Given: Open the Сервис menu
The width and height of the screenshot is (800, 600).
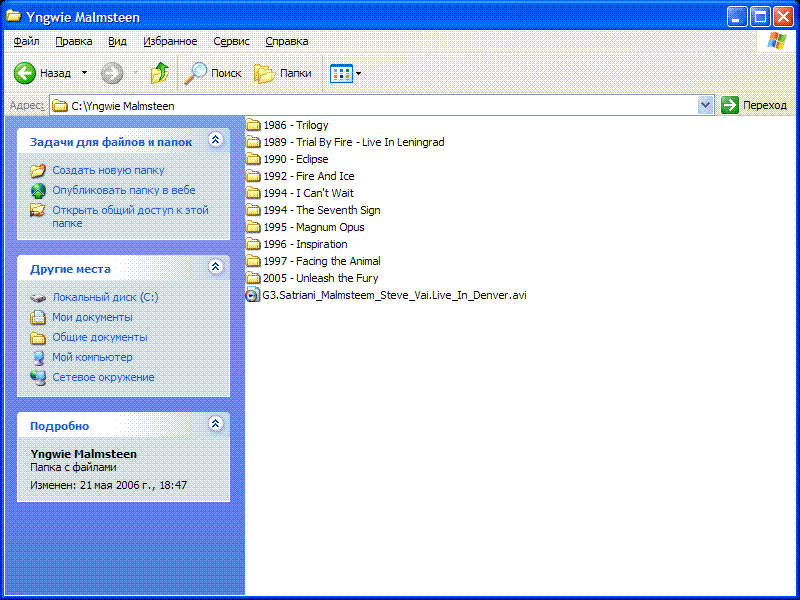Looking at the screenshot, I should point(231,41).
